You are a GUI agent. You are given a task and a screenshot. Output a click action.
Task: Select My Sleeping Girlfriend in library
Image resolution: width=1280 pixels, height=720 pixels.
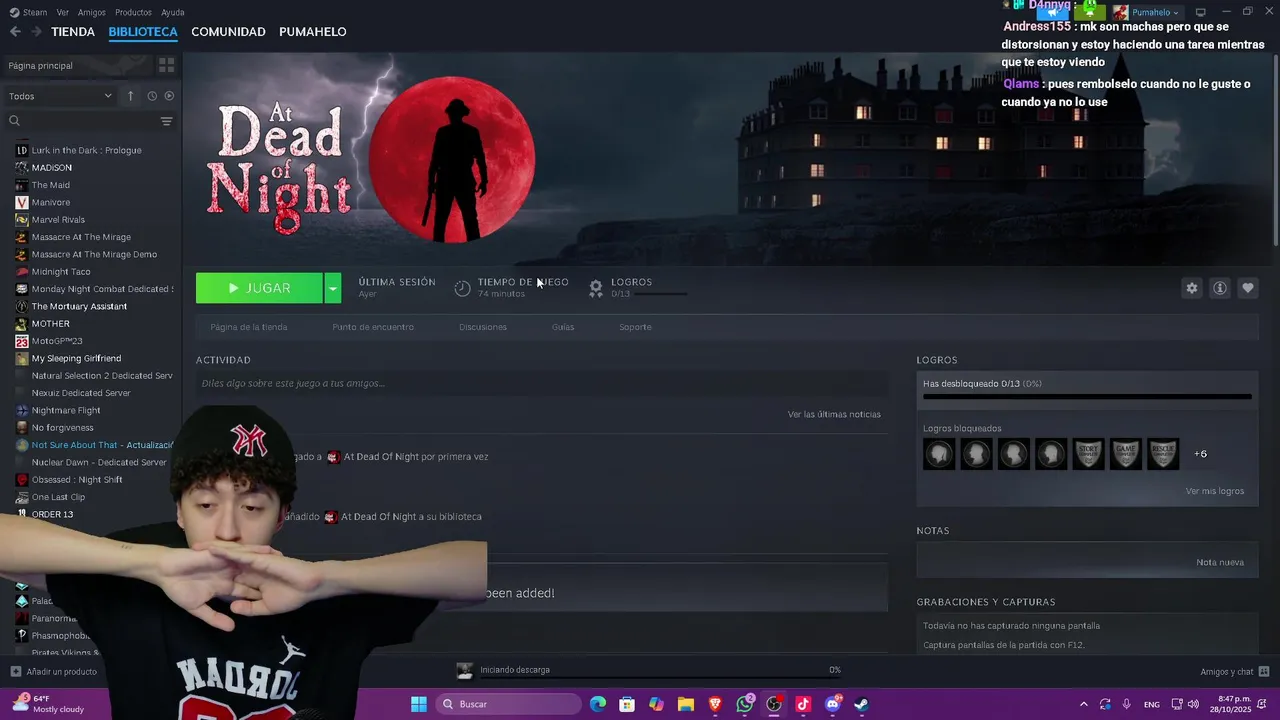click(x=76, y=358)
